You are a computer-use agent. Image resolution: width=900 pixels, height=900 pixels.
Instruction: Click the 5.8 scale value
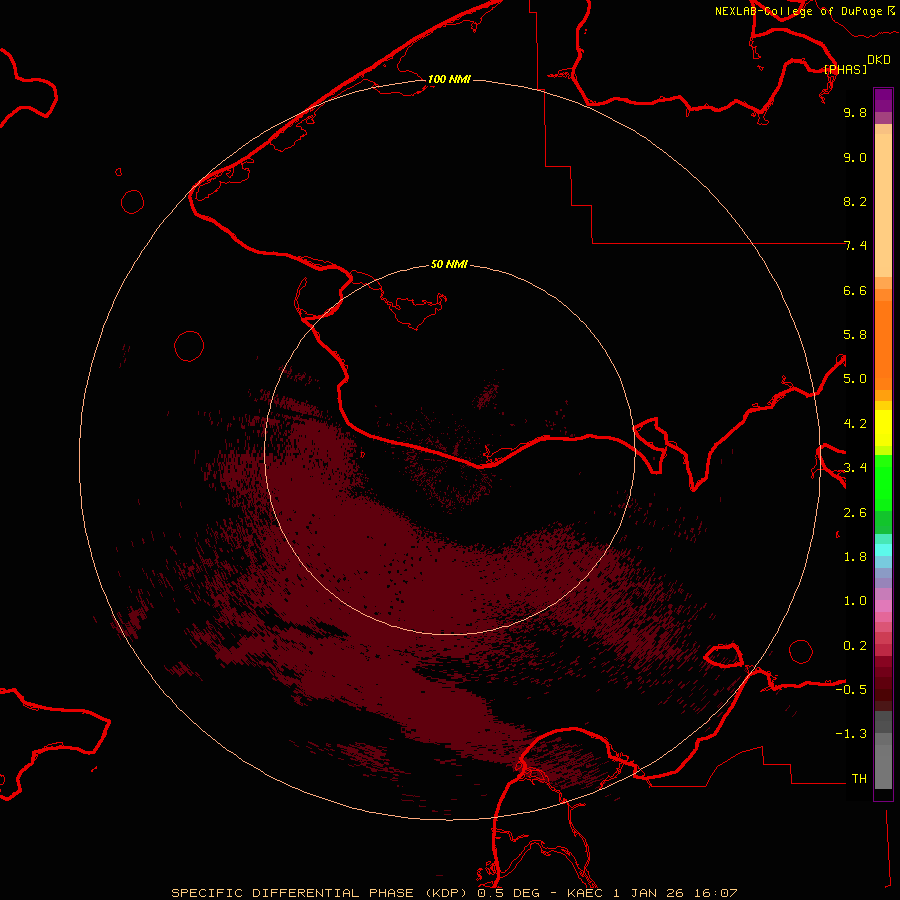(x=855, y=335)
